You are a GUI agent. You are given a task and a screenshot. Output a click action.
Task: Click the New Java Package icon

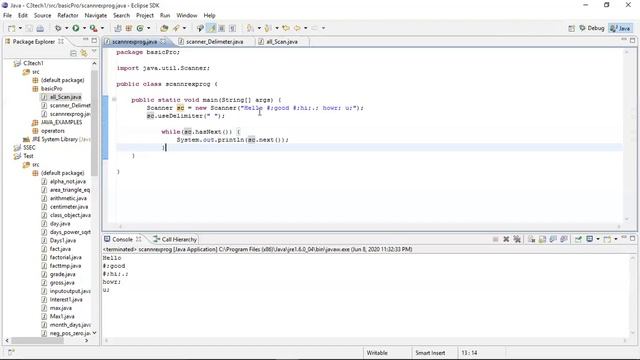coord(129,28)
